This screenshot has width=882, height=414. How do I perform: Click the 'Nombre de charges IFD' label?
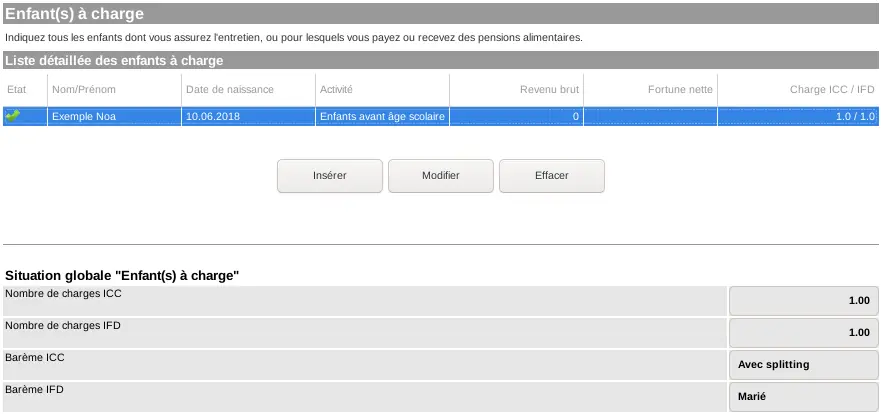(62, 325)
